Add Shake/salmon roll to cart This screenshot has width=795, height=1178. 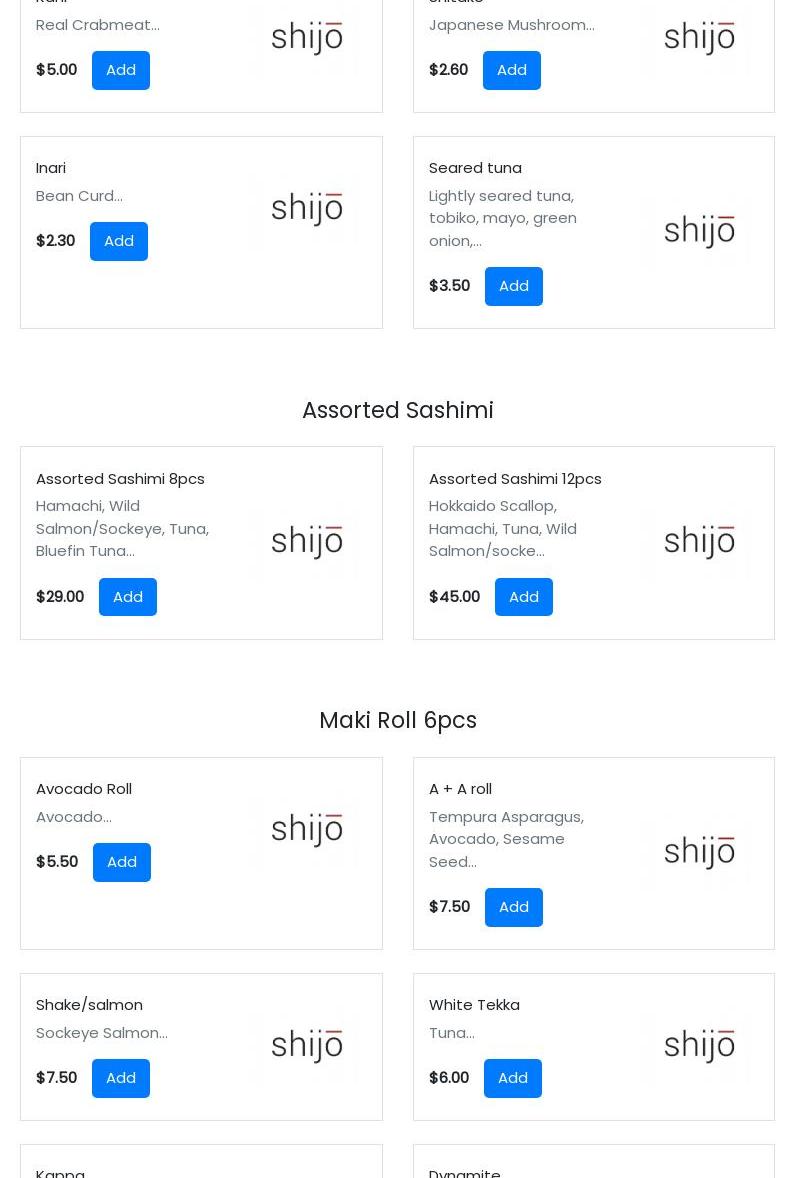tap(120, 1078)
